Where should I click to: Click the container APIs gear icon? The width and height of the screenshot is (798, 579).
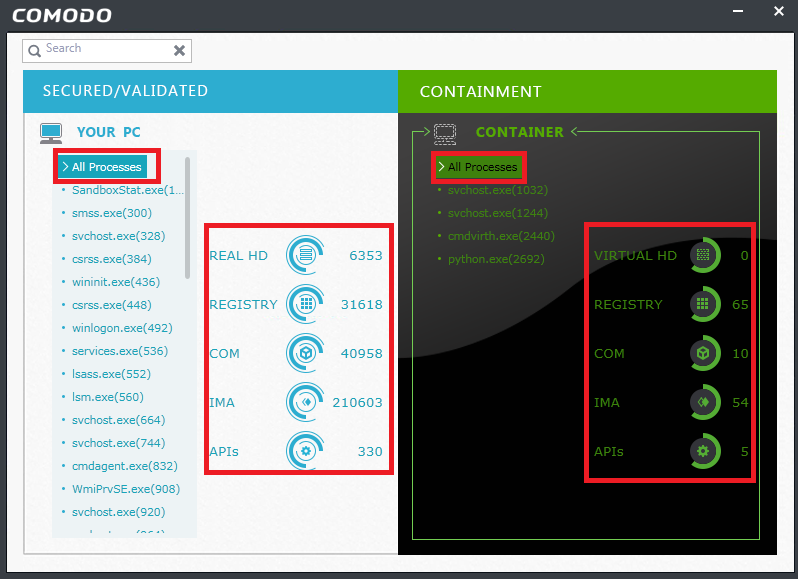(x=705, y=451)
